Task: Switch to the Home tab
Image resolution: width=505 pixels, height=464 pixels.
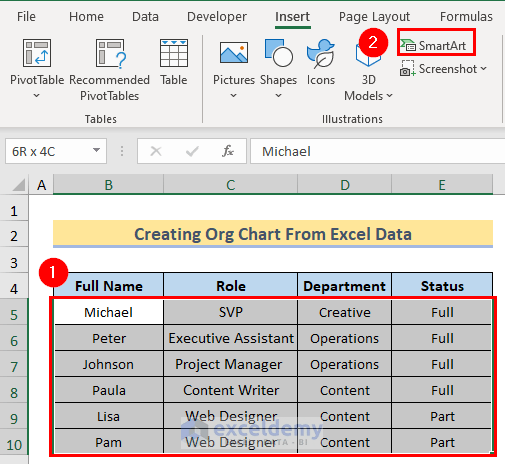Action: tap(86, 16)
